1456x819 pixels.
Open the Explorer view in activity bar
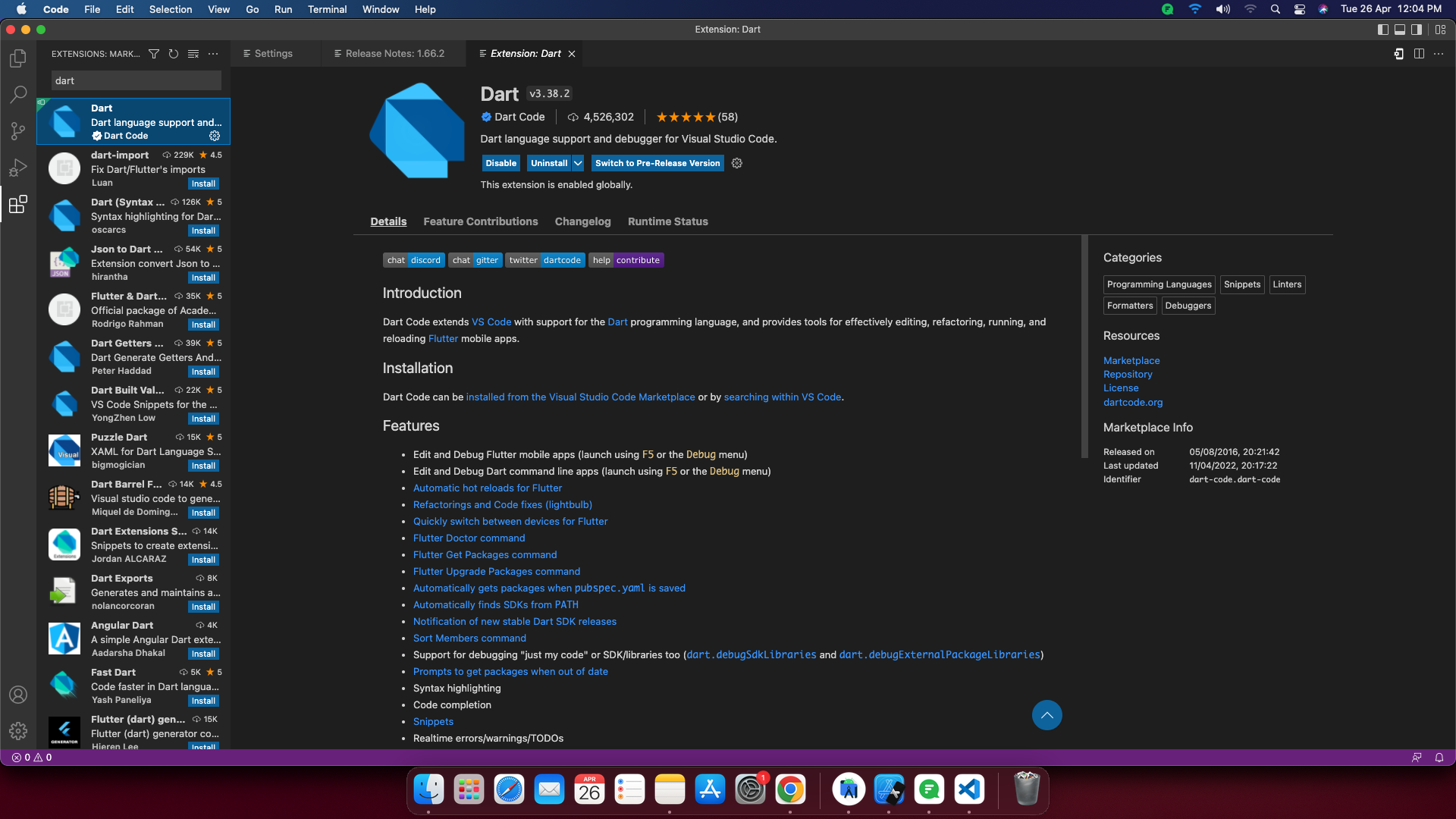(18, 58)
